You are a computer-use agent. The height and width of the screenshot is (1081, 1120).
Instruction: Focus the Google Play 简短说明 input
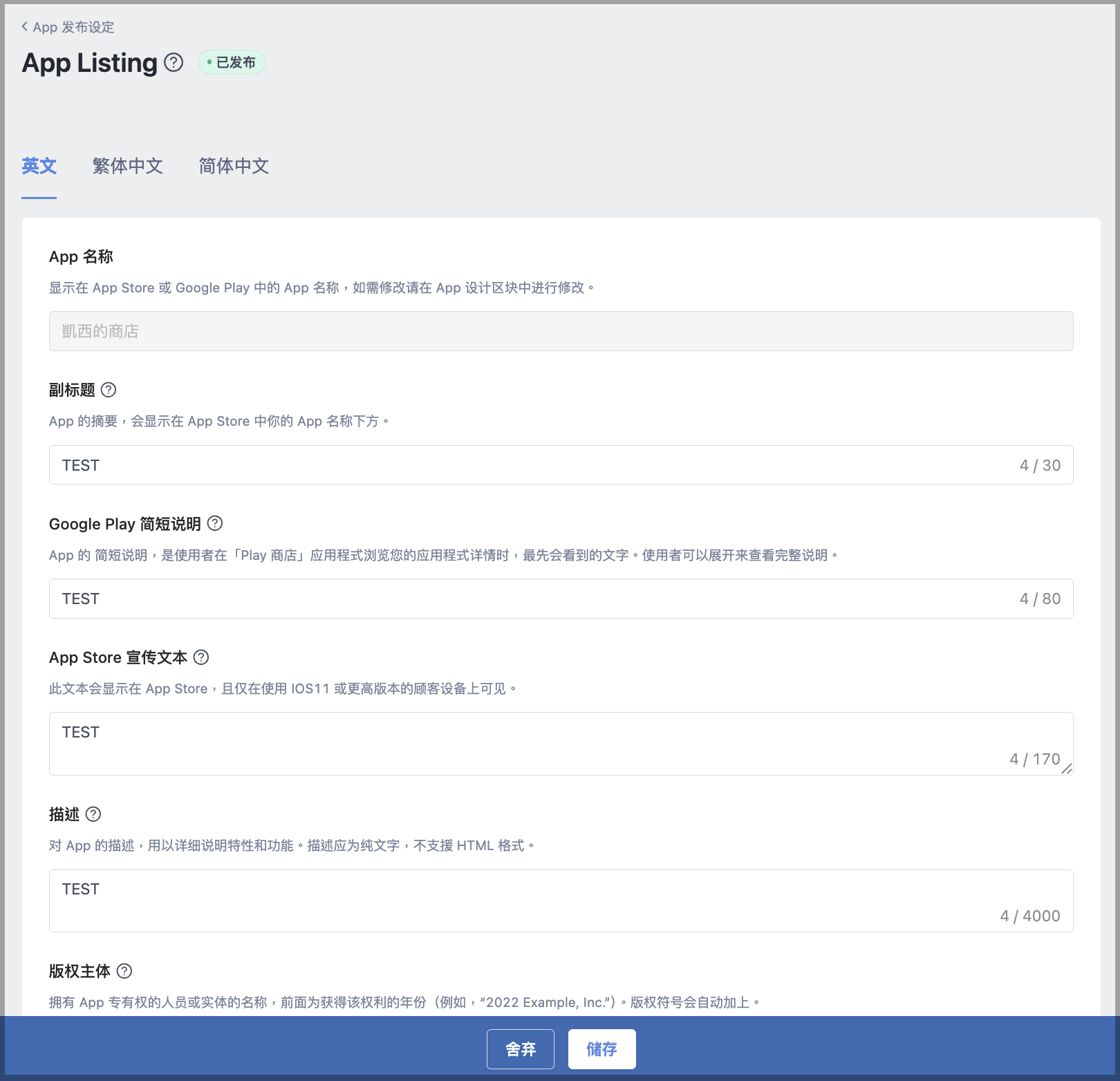tap(561, 599)
